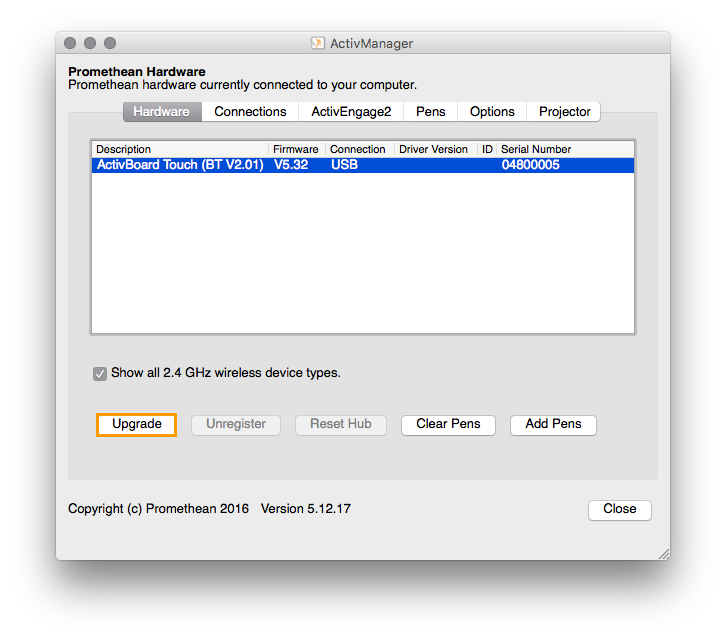Viewport: 726px width, 640px height.
Task: Go to the Options tab
Action: 492,112
